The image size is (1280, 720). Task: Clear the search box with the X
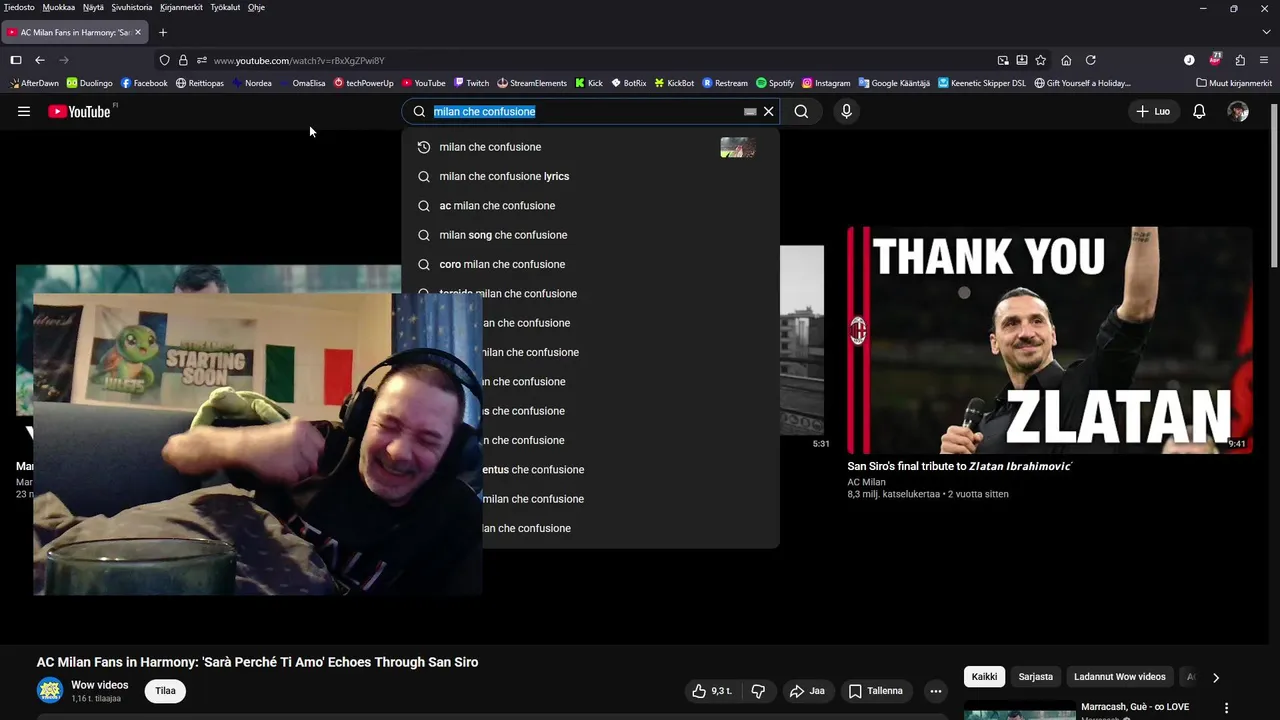[769, 111]
